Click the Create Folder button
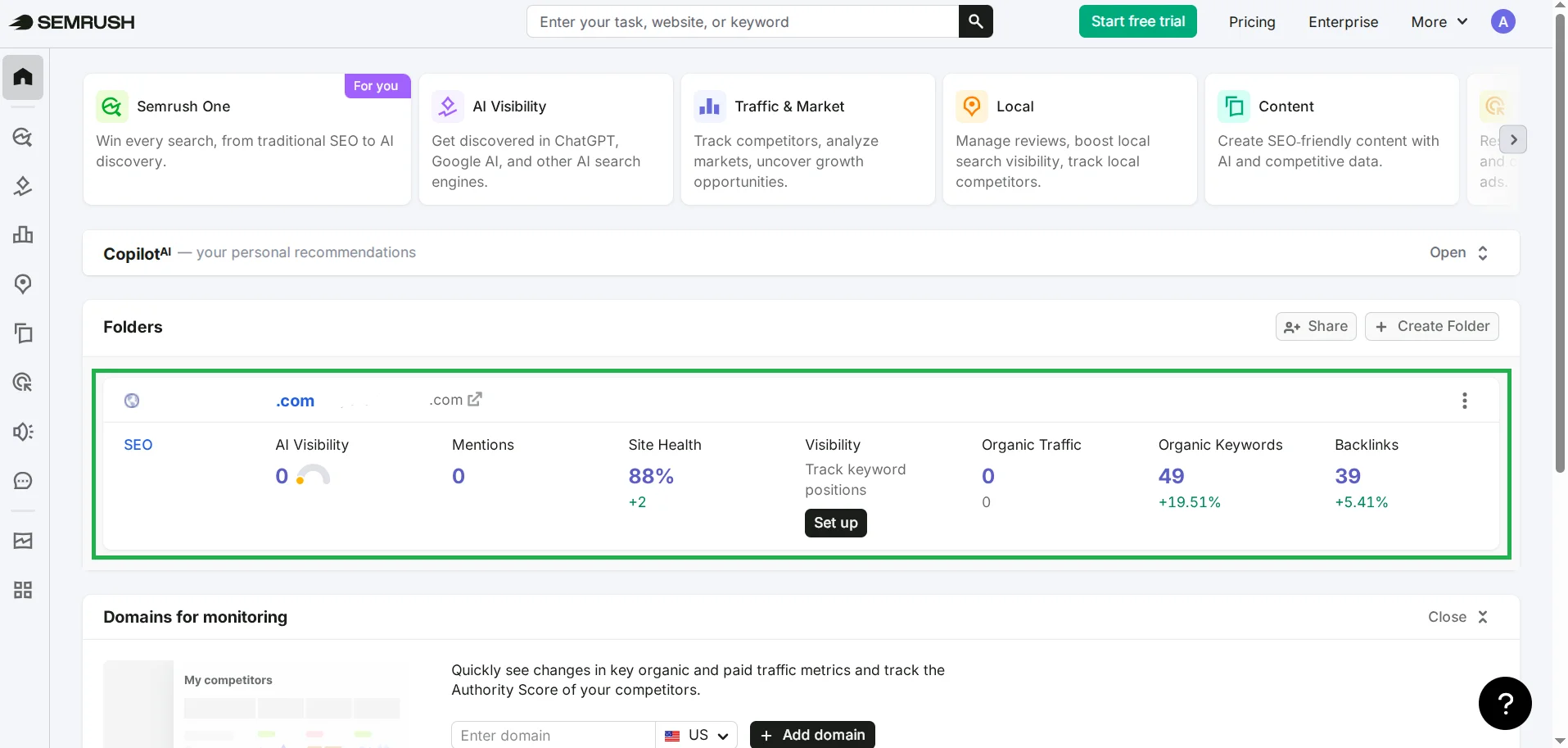This screenshot has height=748, width=1568. (1432, 326)
